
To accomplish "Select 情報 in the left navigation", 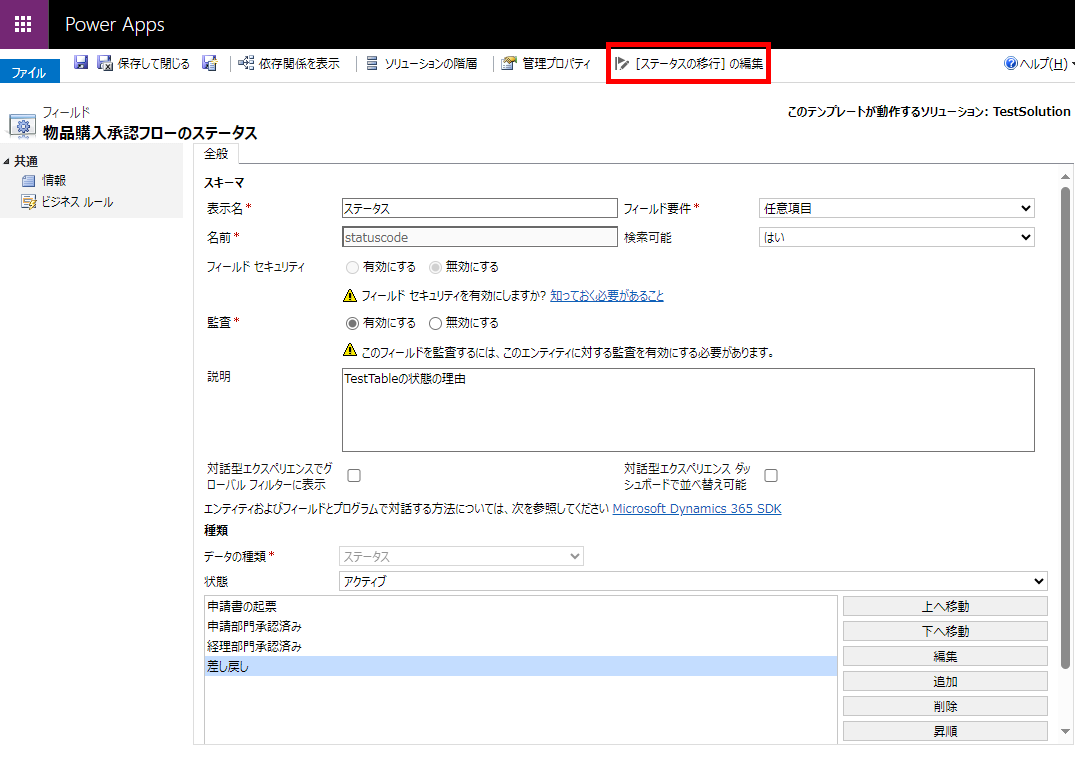I will click(x=54, y=180).
